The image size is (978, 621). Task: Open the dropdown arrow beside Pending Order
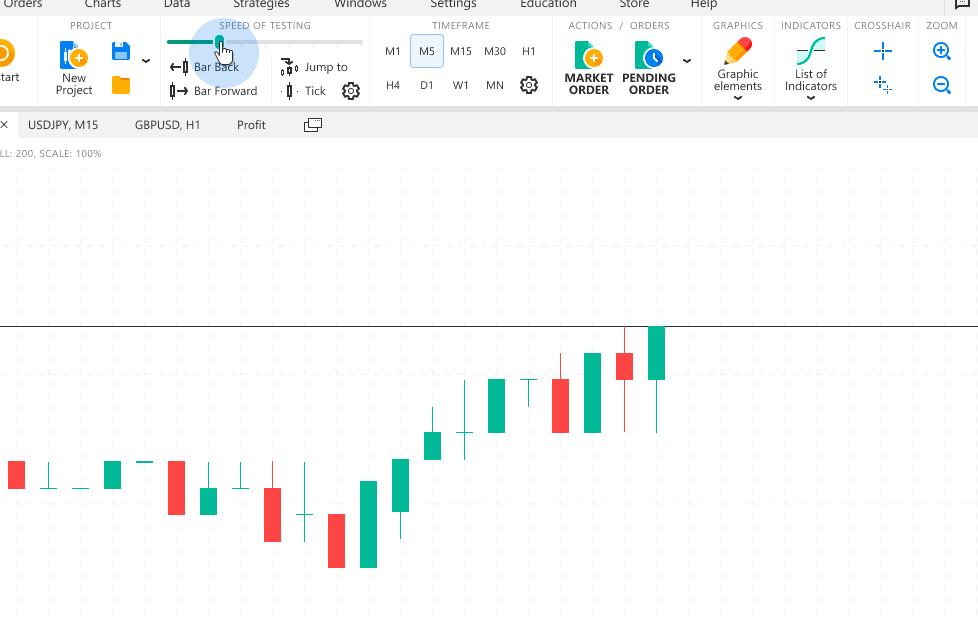pyautogui.click(x=687, y=61)
